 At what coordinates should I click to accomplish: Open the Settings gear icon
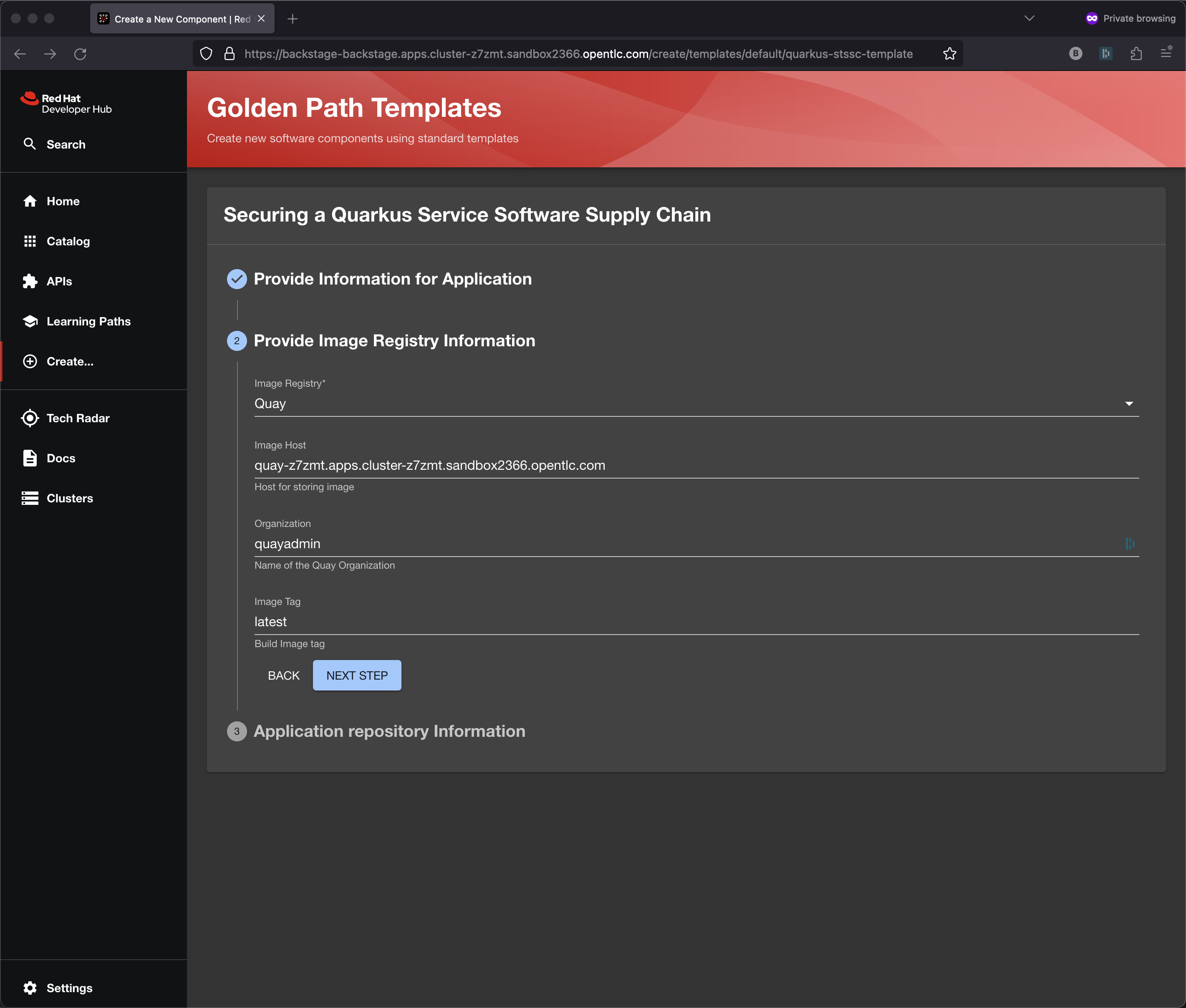point(30,988)
